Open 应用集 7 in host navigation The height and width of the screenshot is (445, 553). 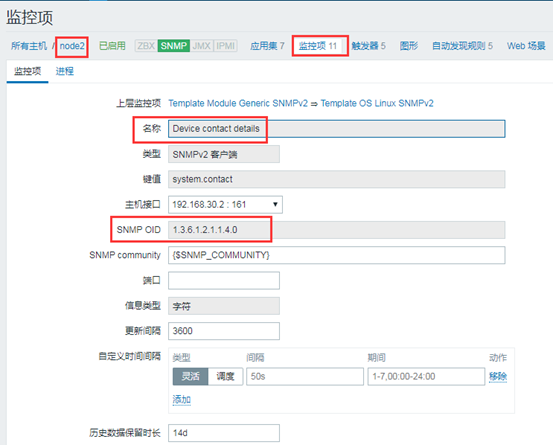click(x=267, y=46)
